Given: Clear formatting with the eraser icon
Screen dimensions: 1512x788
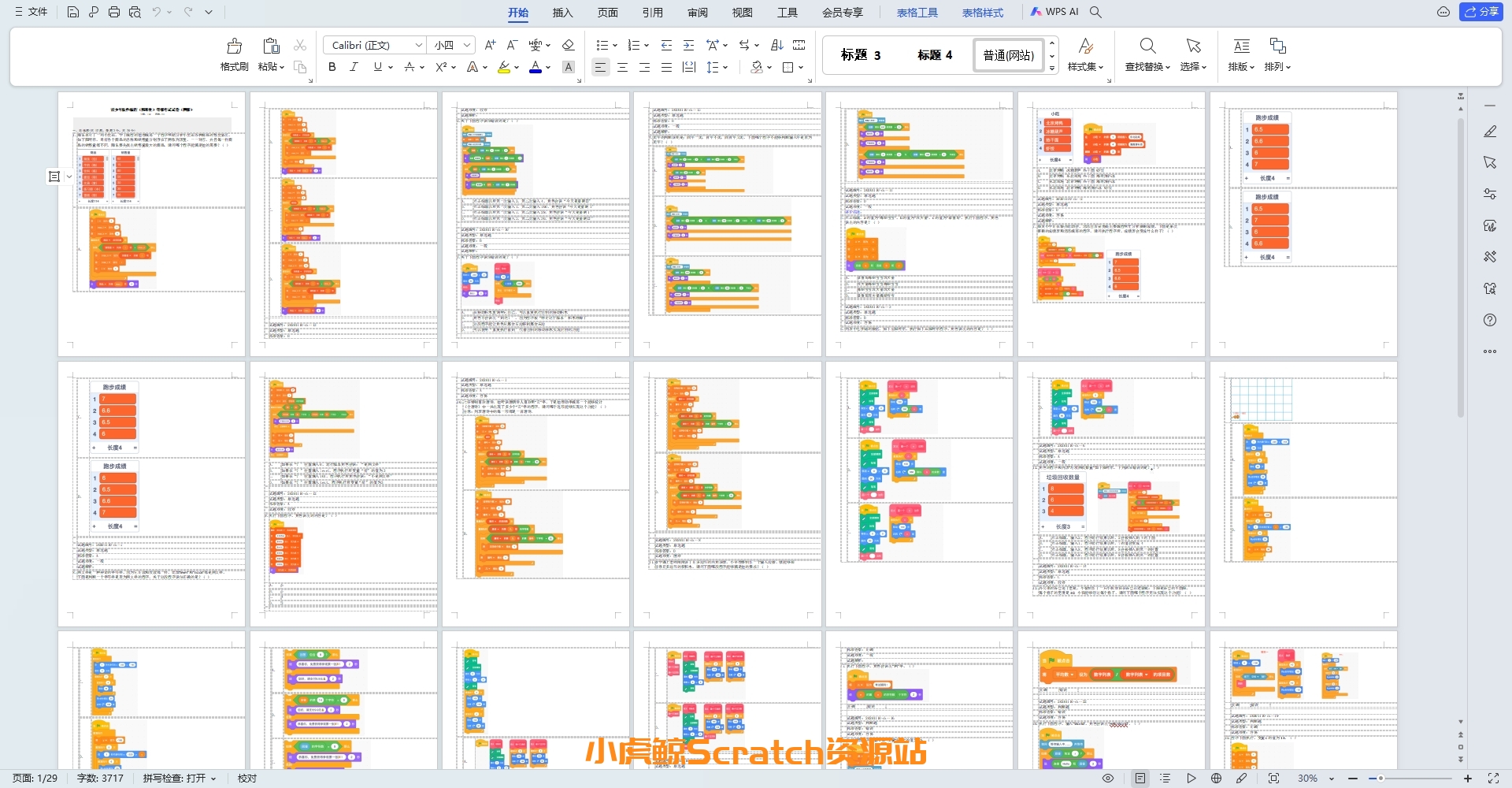Looking at the screenshot, I should click(x=569, y=45).
